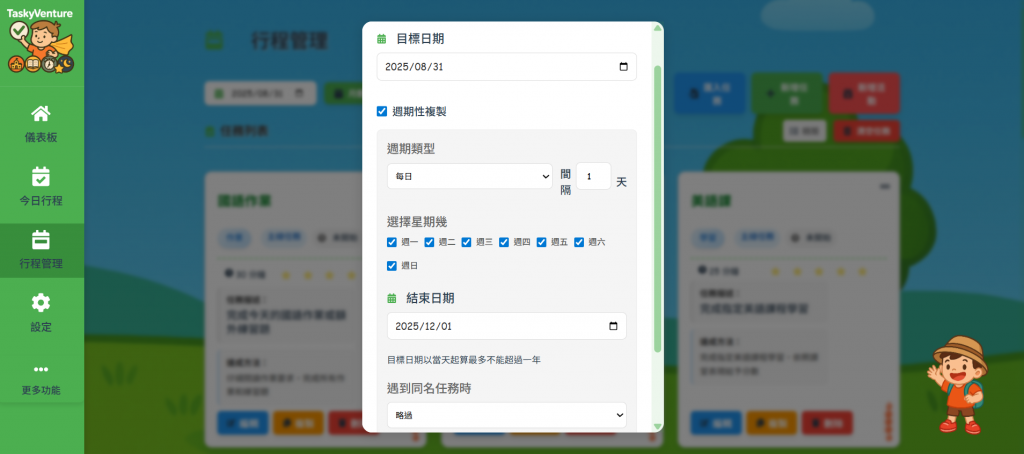Show 更多功能 three-dots menu

[x=41, y=379]
